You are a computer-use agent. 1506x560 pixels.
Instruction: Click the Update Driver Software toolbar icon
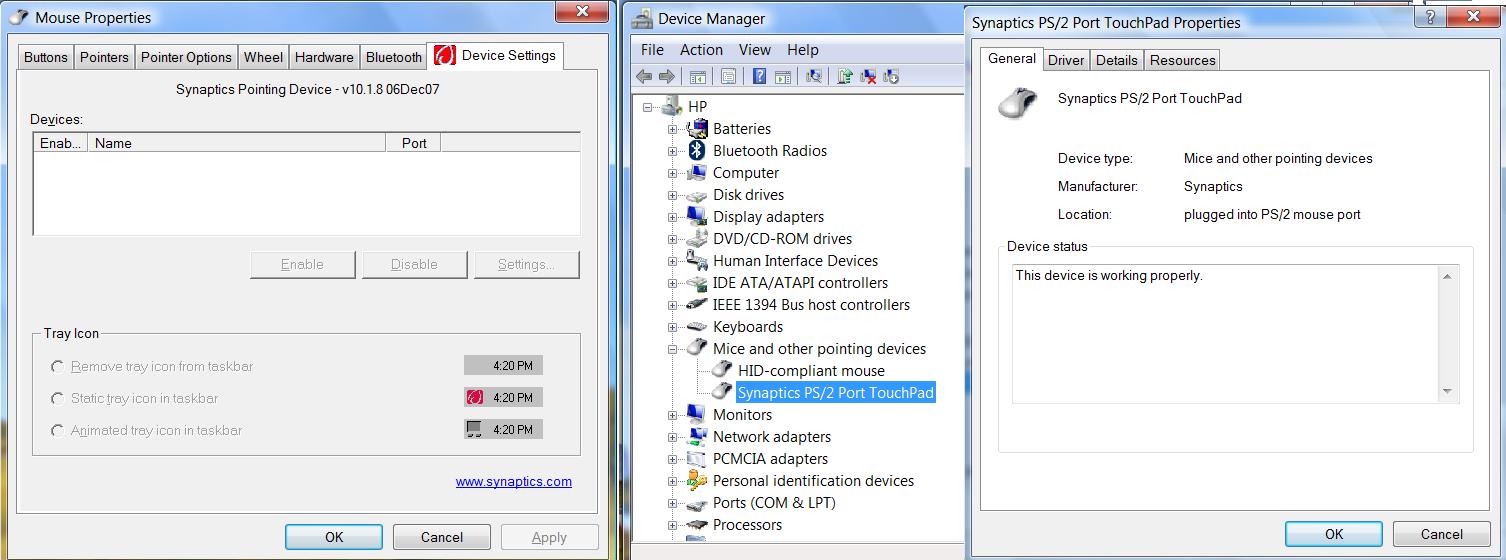pos(845,76)
